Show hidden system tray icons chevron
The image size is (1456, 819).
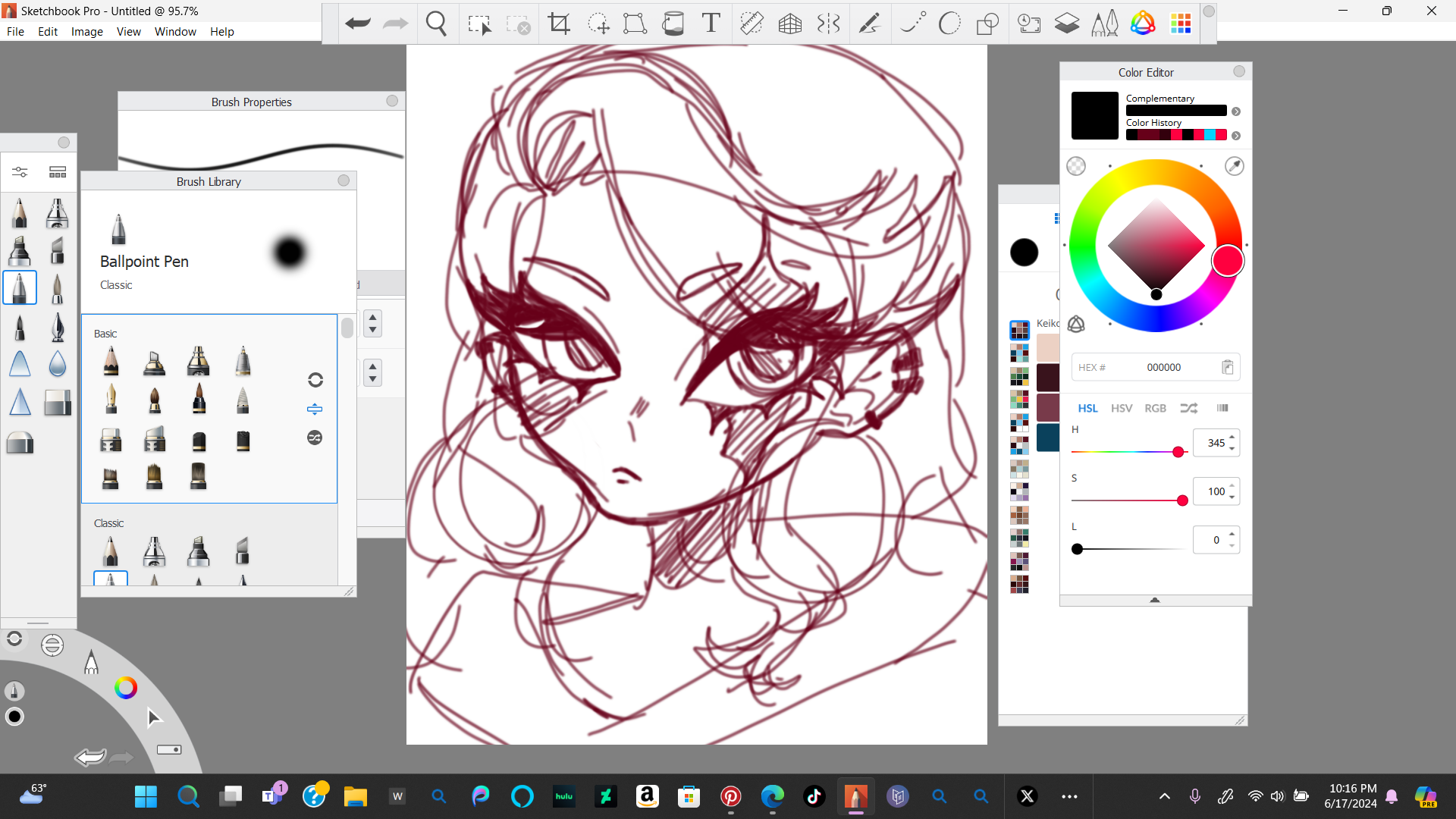pos(1165,796)
